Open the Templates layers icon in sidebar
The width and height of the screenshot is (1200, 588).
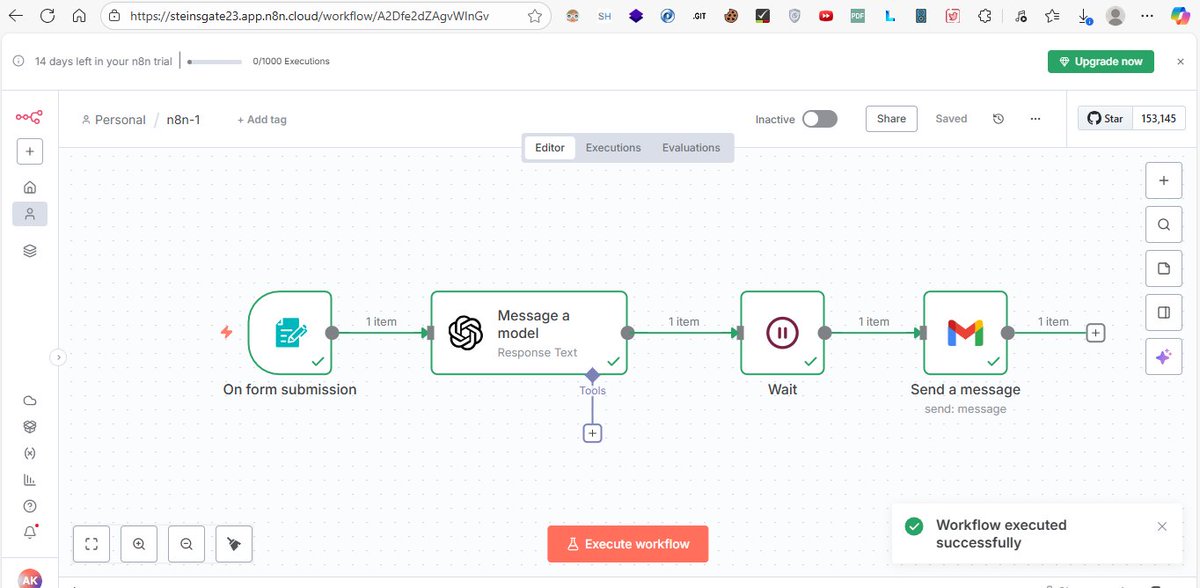pos(30,251)
